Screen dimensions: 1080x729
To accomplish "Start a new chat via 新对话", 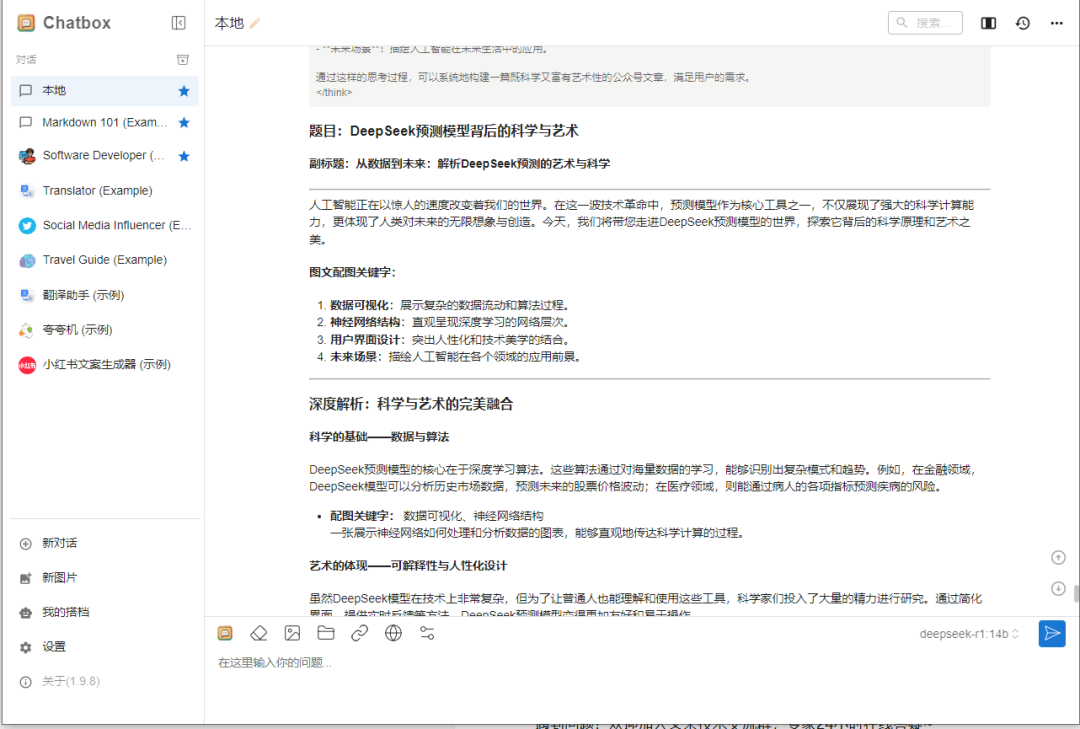I will tap(105, 543).
